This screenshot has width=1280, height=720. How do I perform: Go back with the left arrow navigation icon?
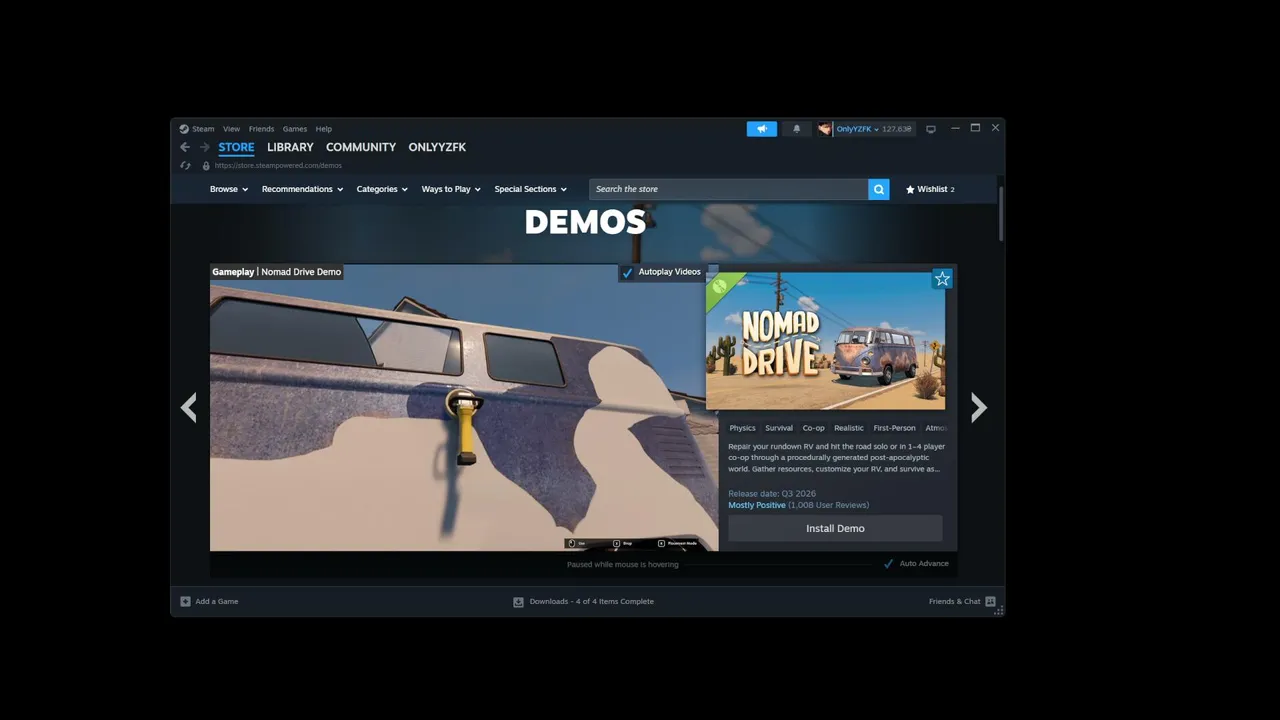185,147
